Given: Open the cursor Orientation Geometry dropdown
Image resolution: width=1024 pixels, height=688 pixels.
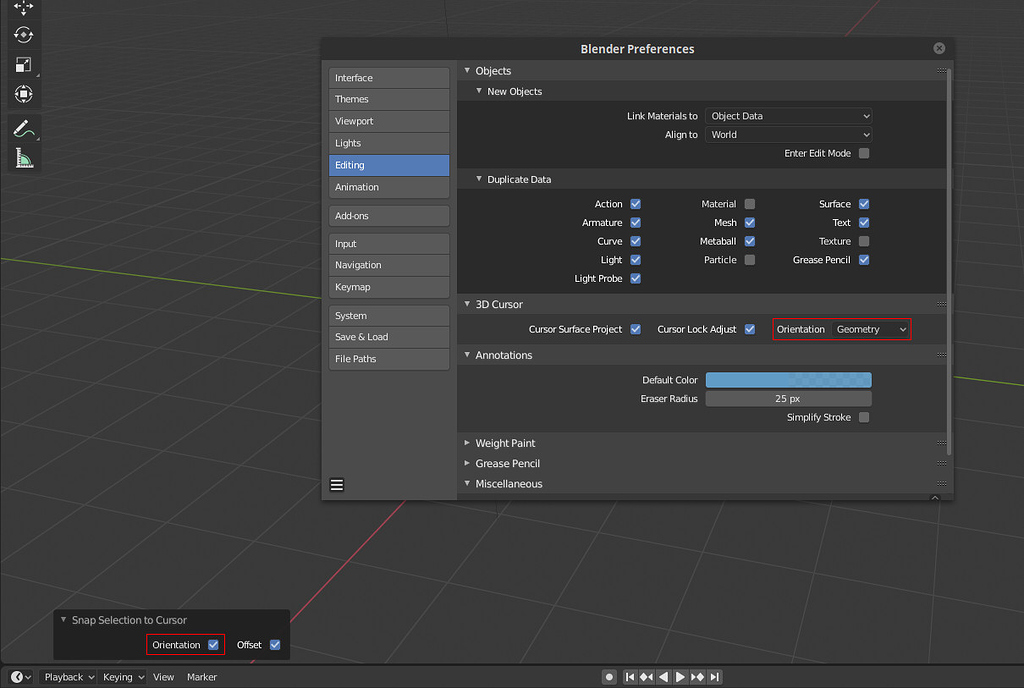Looking at the screenshot, I should 871,329.
